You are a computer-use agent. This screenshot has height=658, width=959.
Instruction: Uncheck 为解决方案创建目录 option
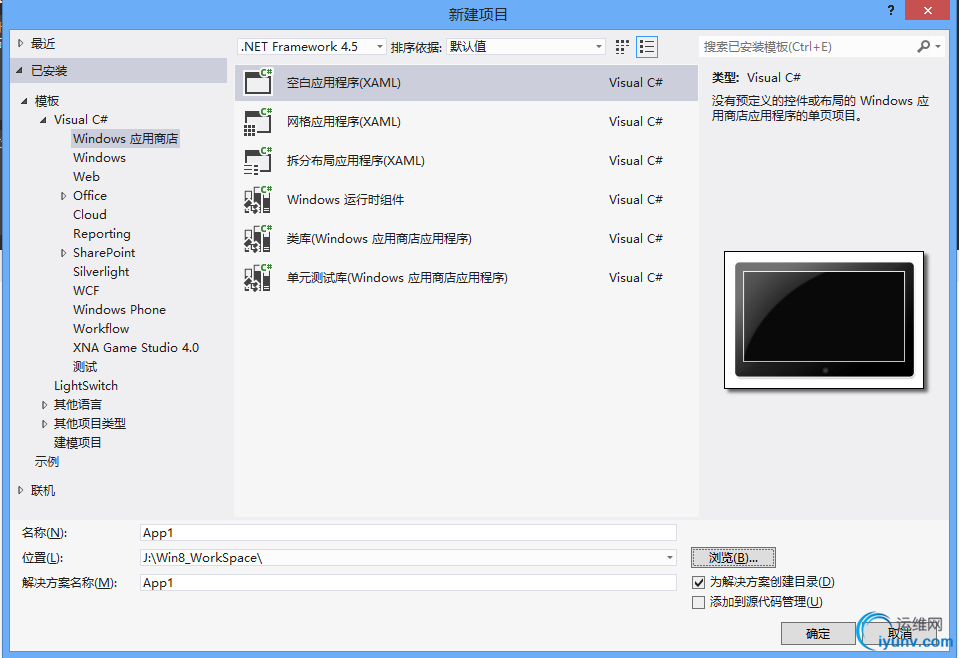[x=697, y=581]
